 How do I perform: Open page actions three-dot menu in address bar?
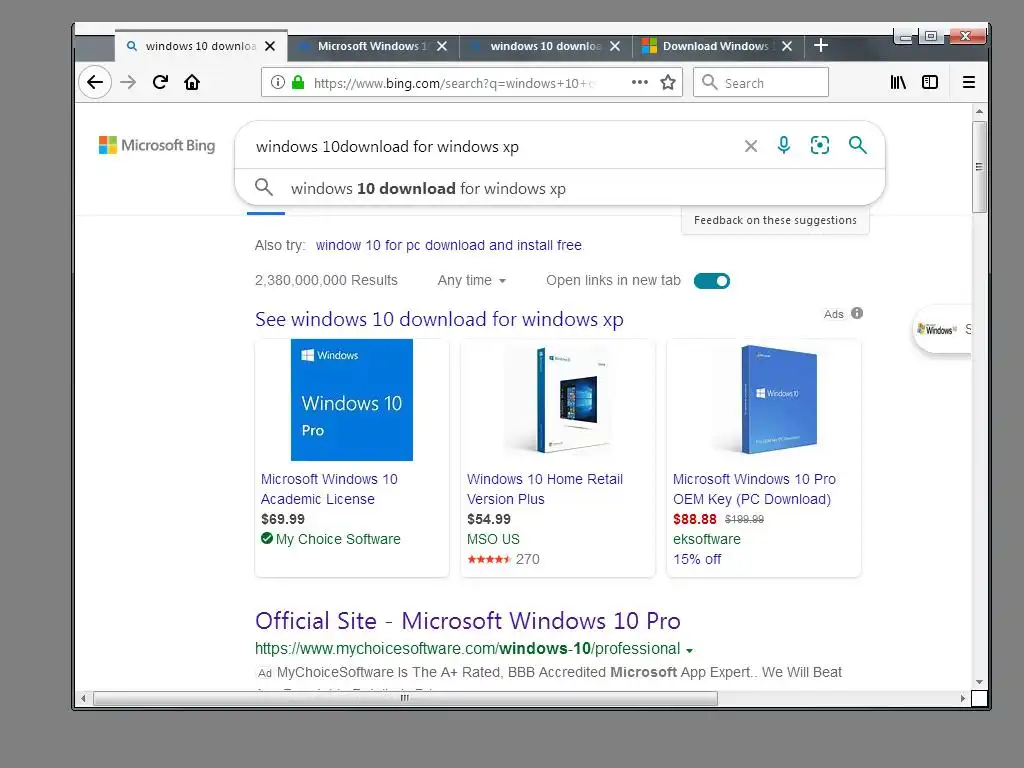(640, 82)
